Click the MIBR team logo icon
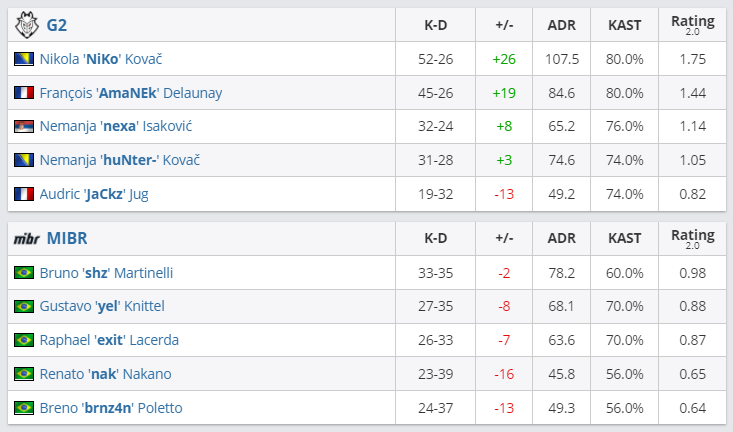The width and height of the screenshot is (733, 432). tap(25, 240)
